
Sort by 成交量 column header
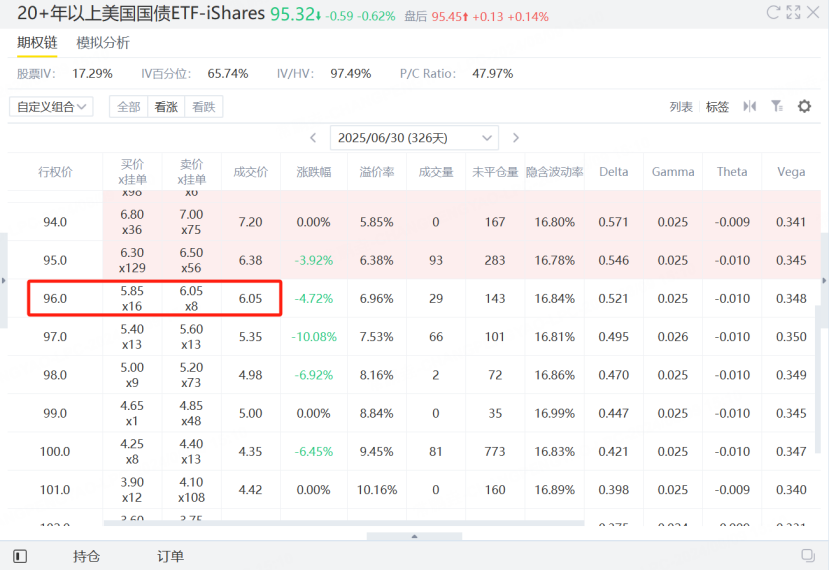point(436,172)
